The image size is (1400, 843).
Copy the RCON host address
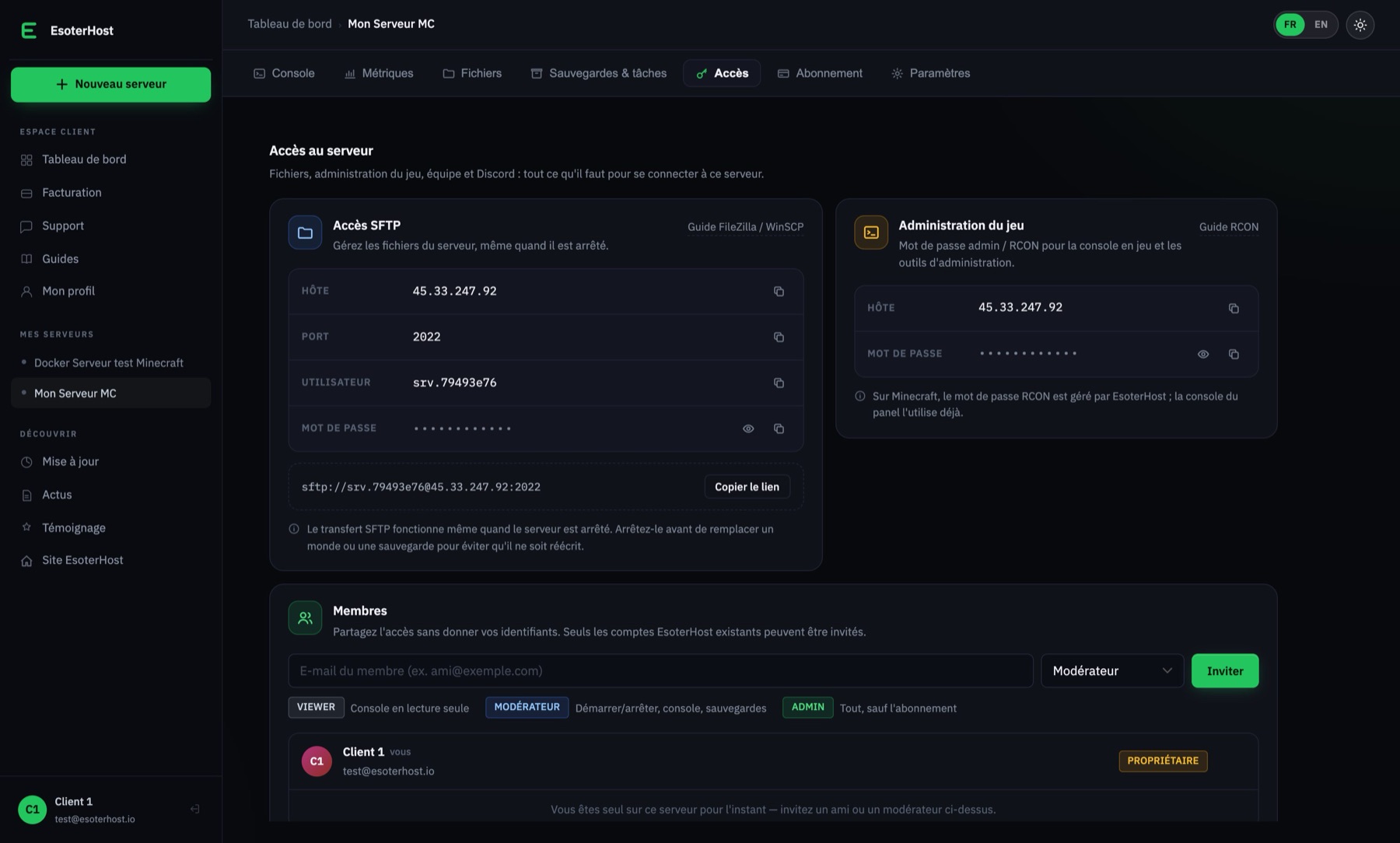pyautogui.click(x=1234, y=309)
